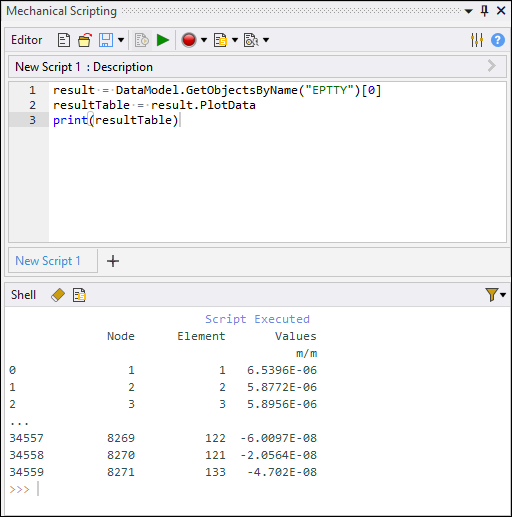Select the New Script 1 tab
Image resolution: width=512 pixels, height=517 pixels.
[x=48, y=261]
